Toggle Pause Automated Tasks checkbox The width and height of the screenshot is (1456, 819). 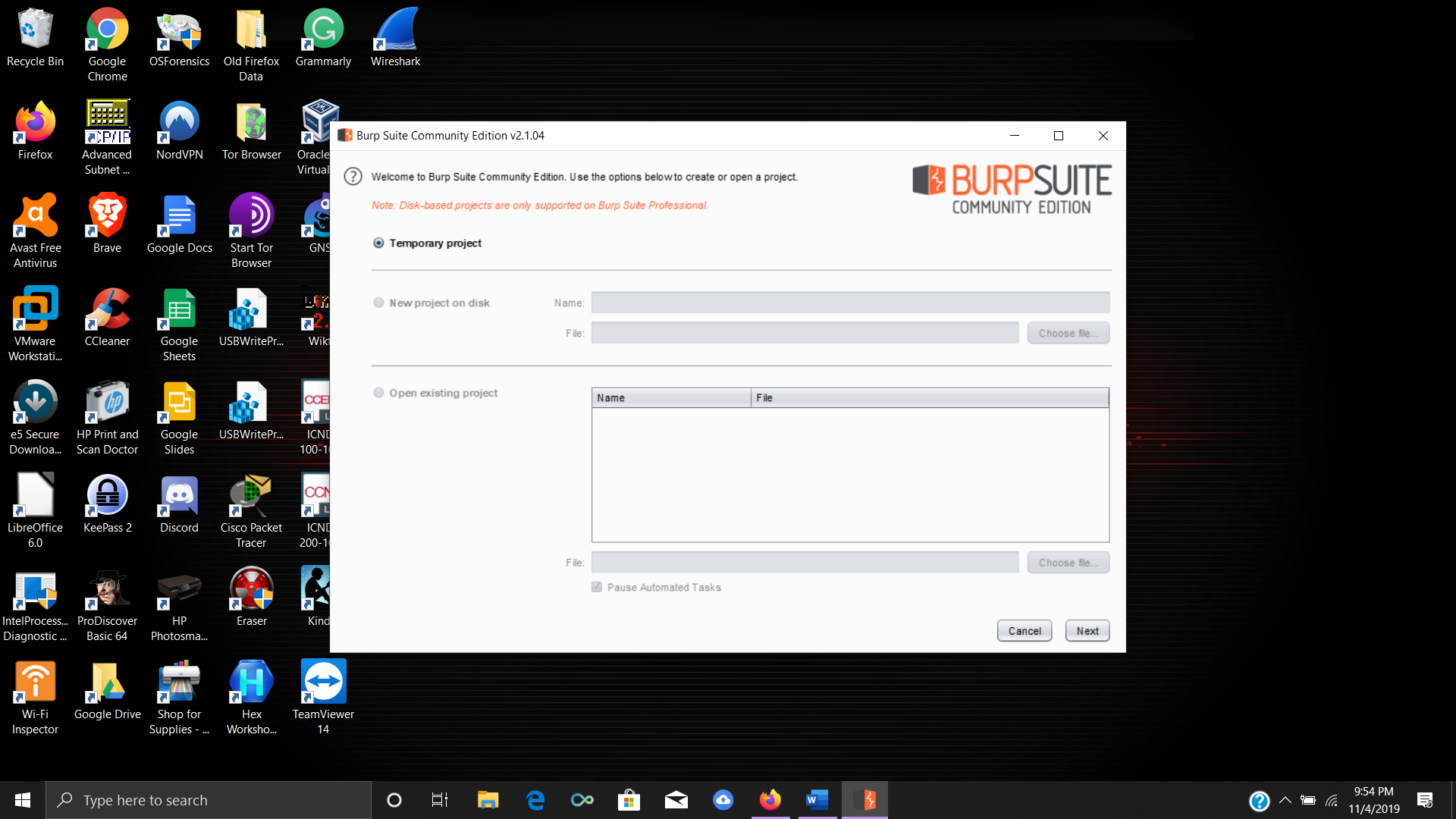click(x=597, y=587)
